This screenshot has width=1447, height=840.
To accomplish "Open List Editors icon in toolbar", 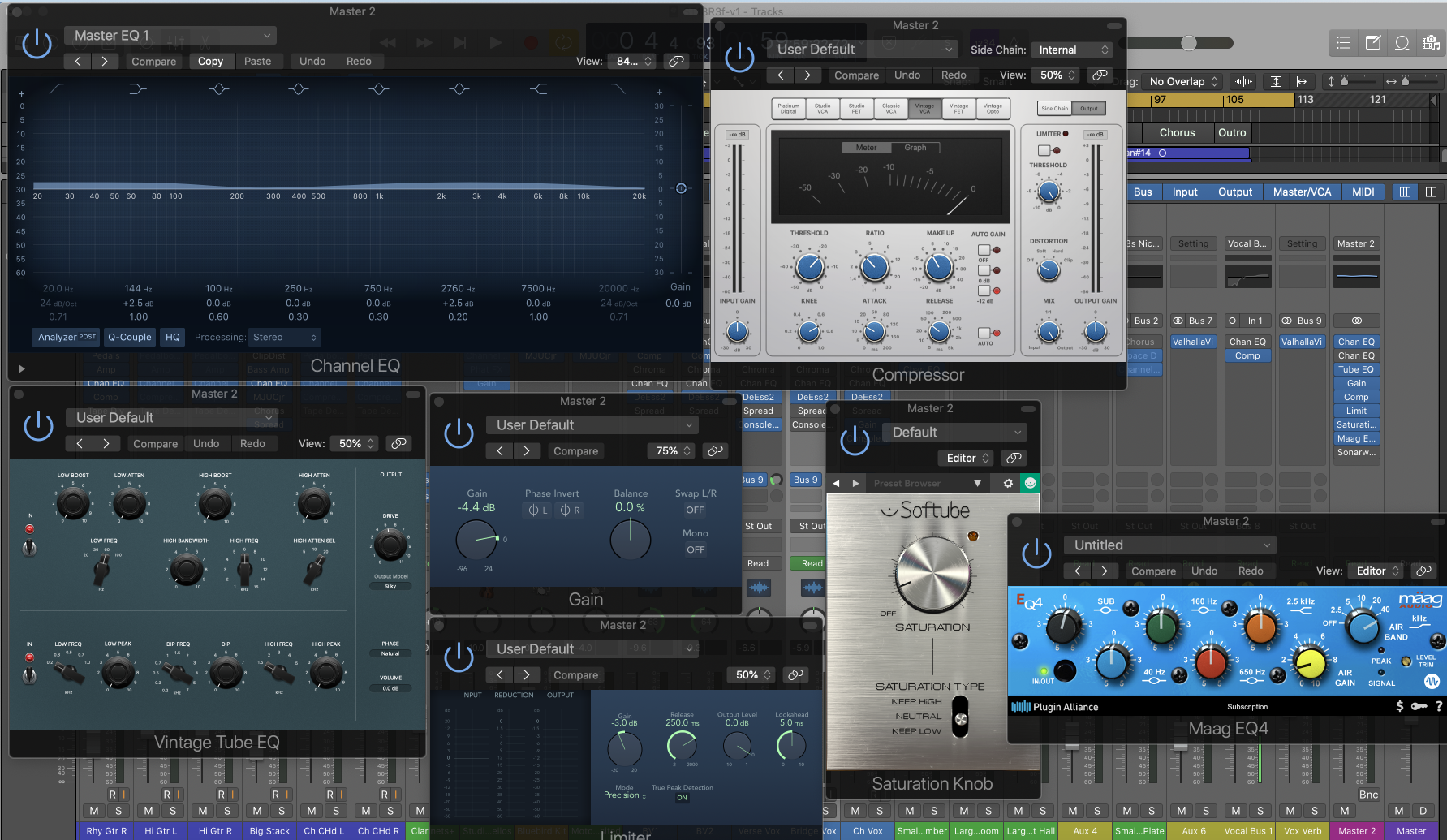I will [x=1343, y=43].
